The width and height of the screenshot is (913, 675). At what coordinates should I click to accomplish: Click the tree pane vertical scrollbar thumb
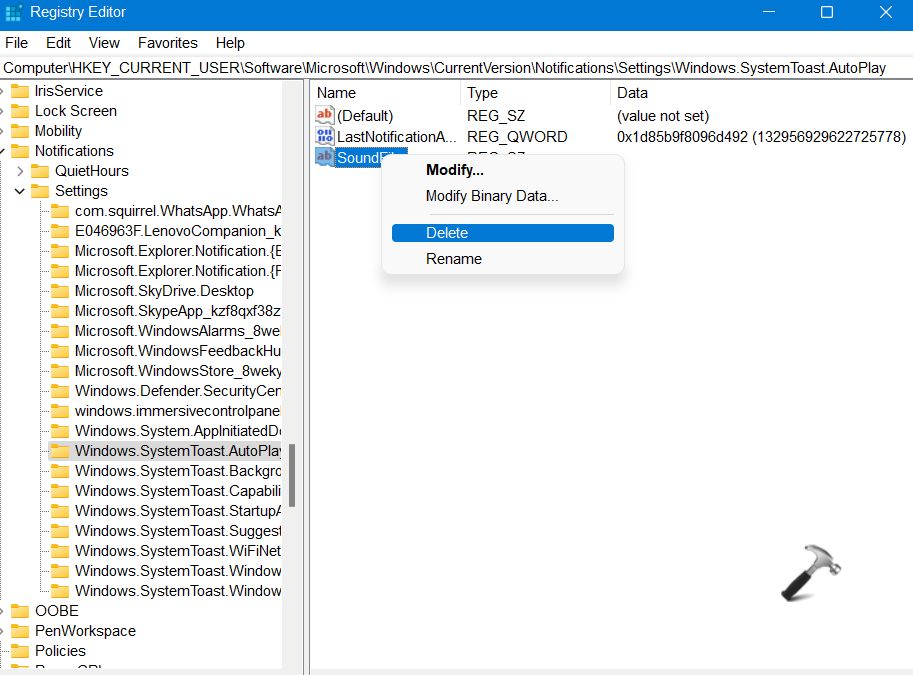tap(292, 476)
